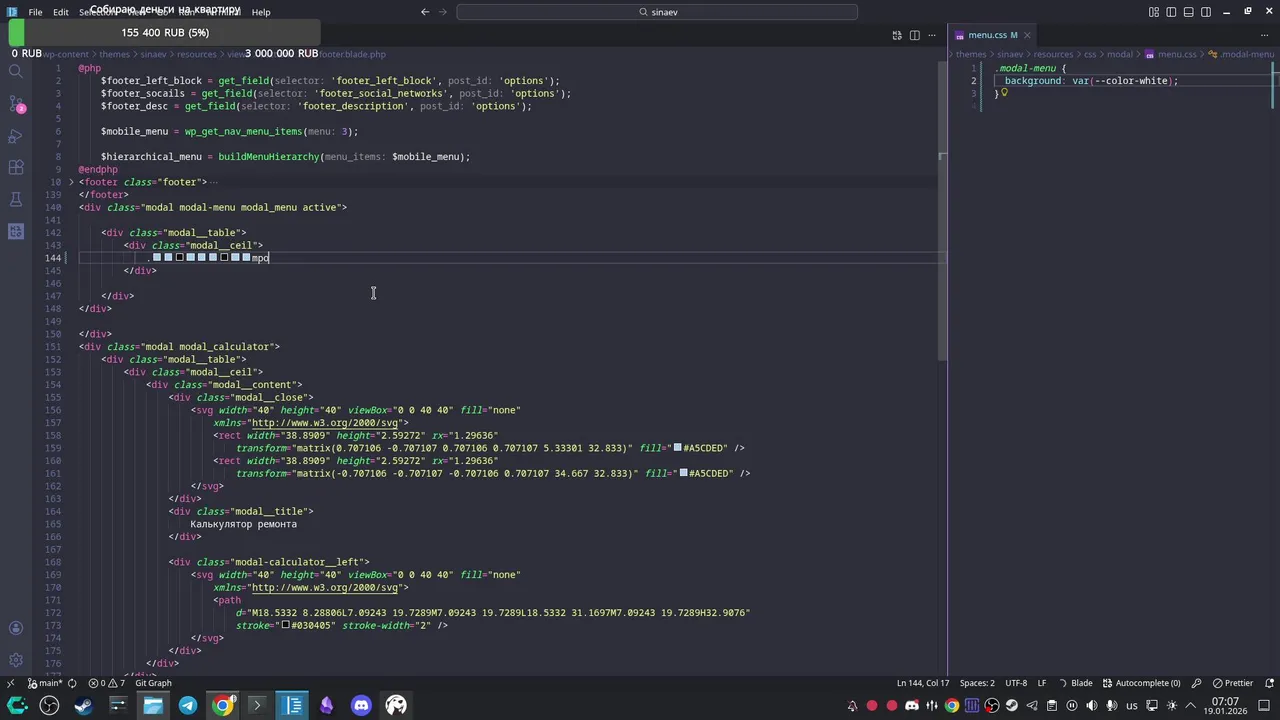Click the modal folder breadcrumb in menu.css
Viewport: 1280px width, 720px height.
point(1120,54)
